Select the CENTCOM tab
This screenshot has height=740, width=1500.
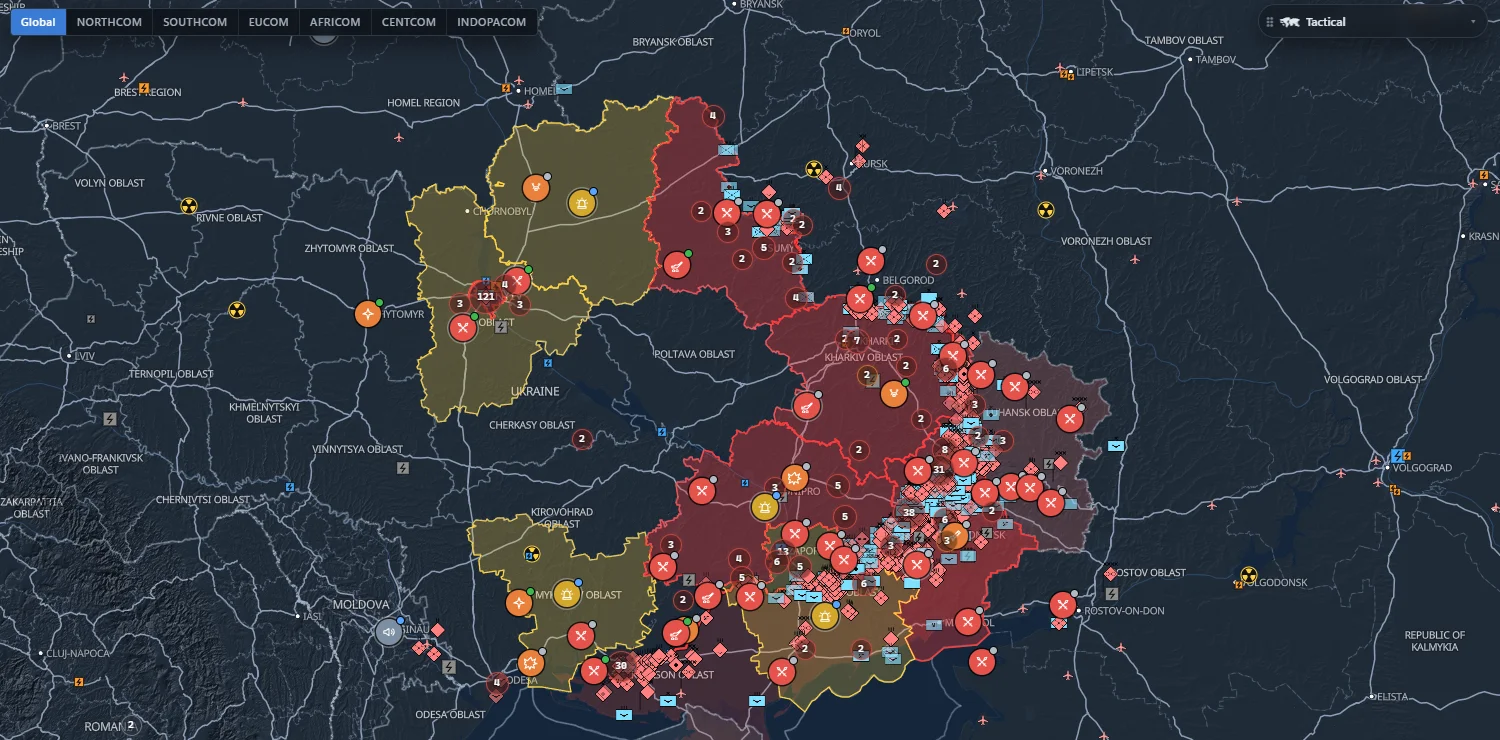click(x=409, y=22)
